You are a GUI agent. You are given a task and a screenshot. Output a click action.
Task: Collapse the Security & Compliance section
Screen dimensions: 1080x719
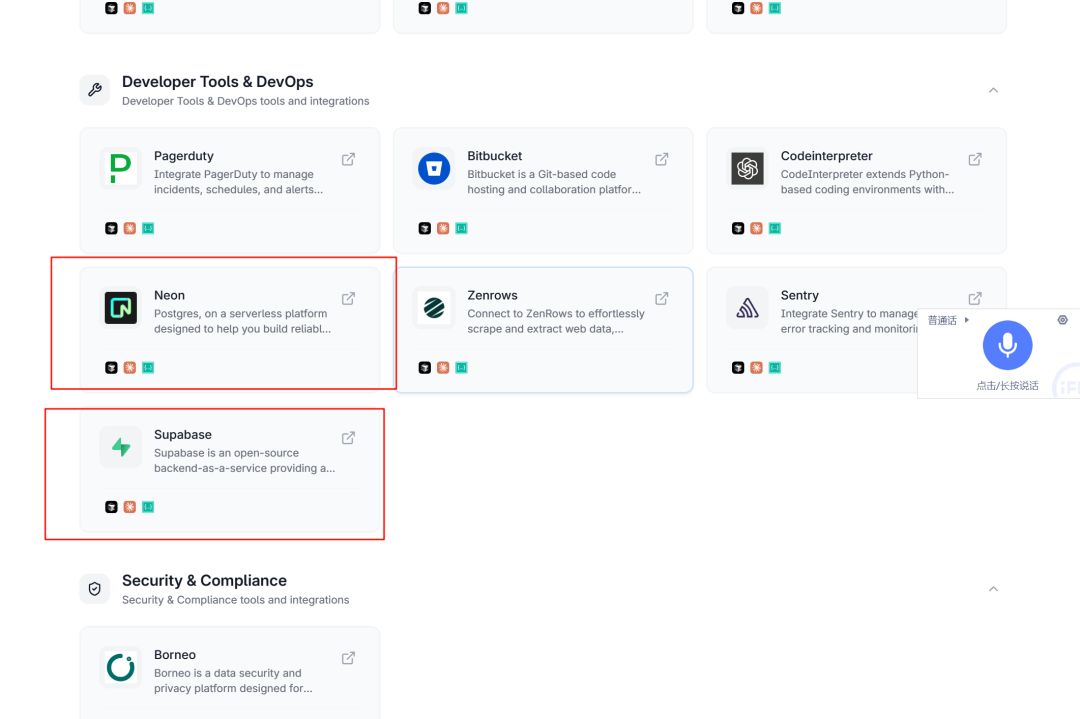point(993,589)
